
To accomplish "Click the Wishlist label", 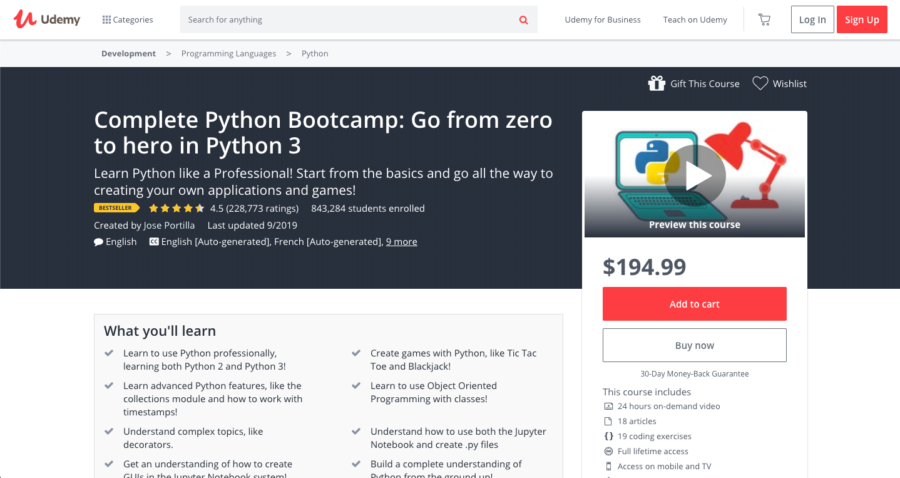I will [x=789, y=84].
